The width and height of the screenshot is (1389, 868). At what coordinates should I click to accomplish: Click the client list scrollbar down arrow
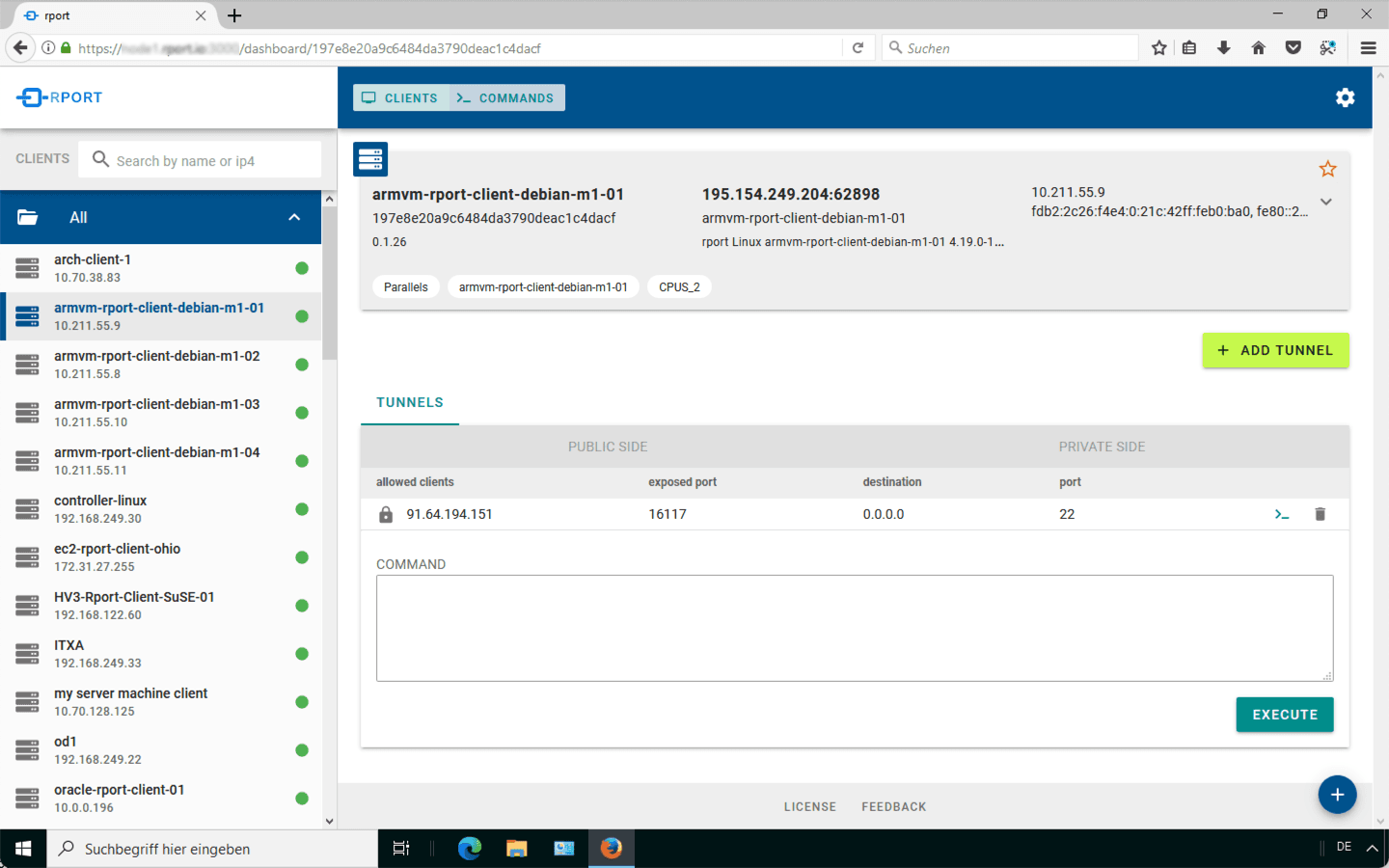click(330, 822)
